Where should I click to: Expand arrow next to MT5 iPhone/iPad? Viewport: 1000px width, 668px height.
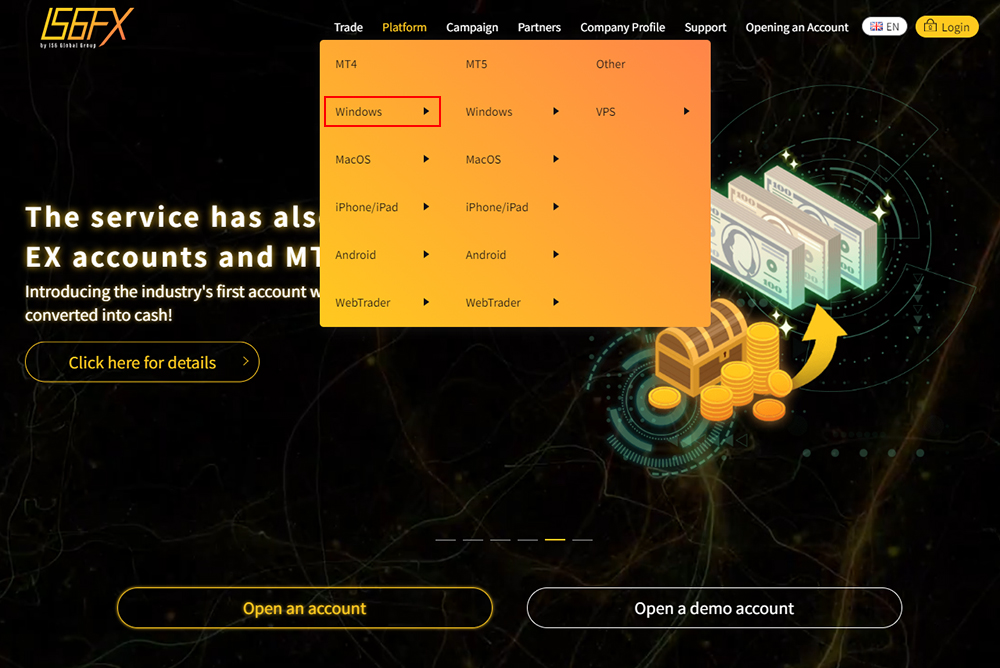tap(556, 207)
